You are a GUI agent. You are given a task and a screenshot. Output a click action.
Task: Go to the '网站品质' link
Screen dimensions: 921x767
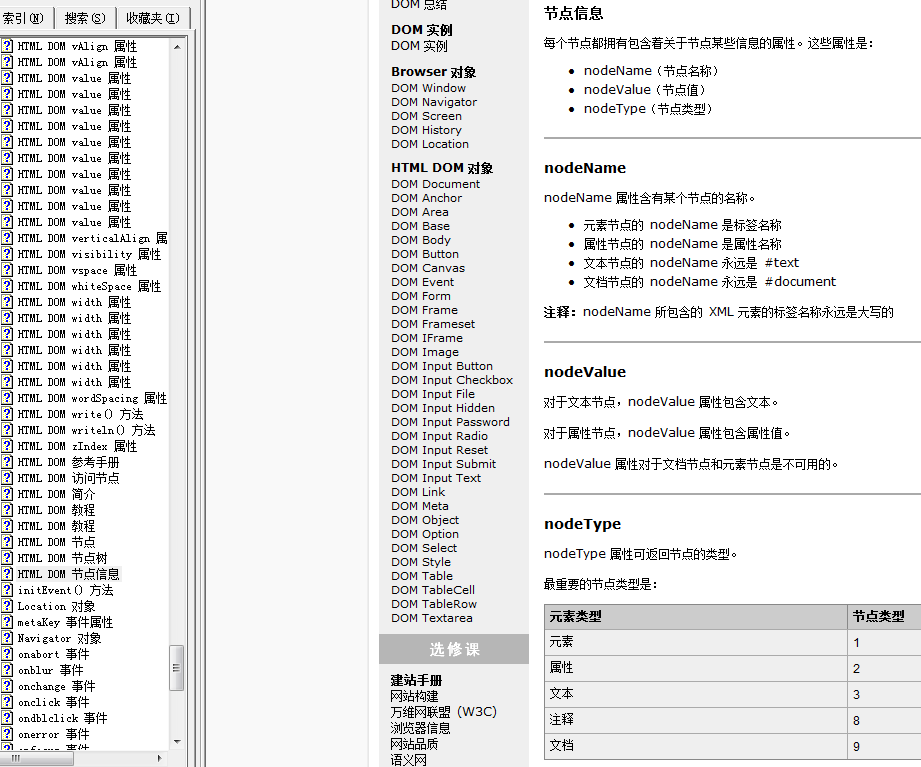click(x=414, y=744)
